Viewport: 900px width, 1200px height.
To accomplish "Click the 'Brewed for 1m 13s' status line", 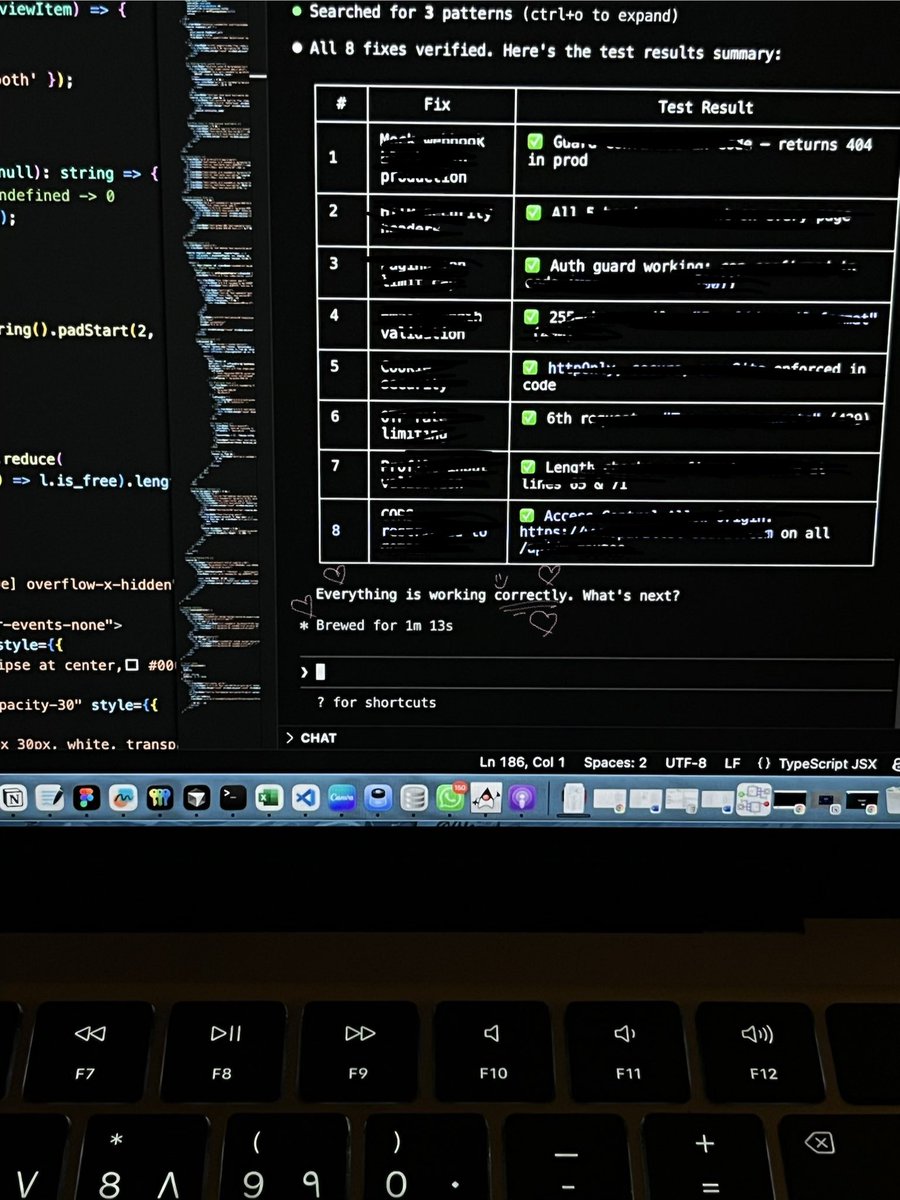I will [376, 625].
